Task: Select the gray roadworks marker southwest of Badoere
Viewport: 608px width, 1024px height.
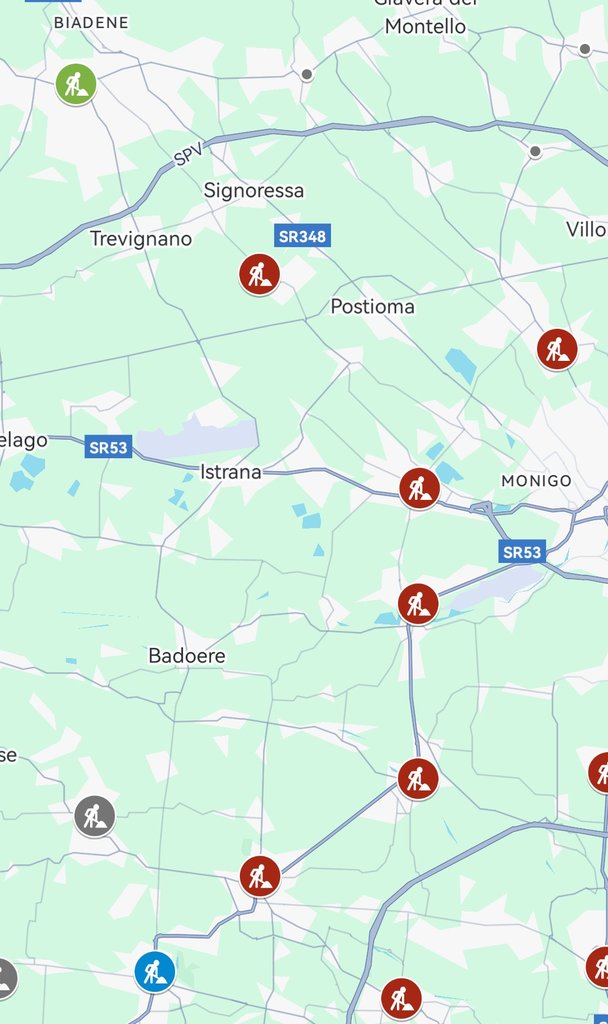Action: coord(95,816)
